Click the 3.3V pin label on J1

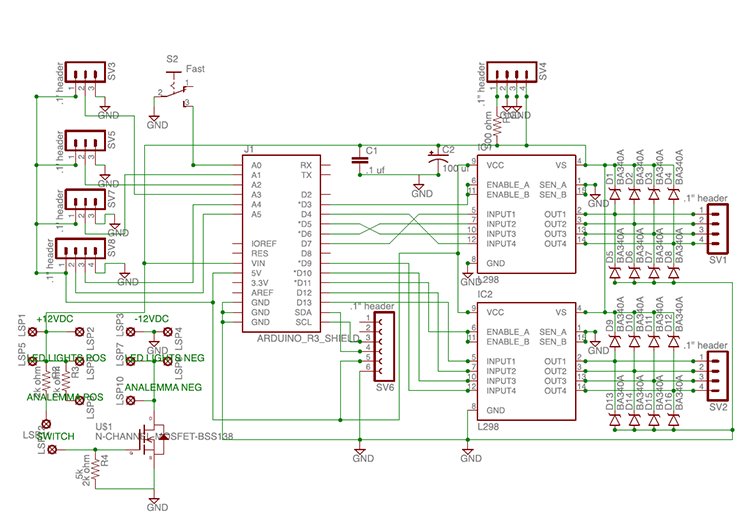(x=260, y=283)
